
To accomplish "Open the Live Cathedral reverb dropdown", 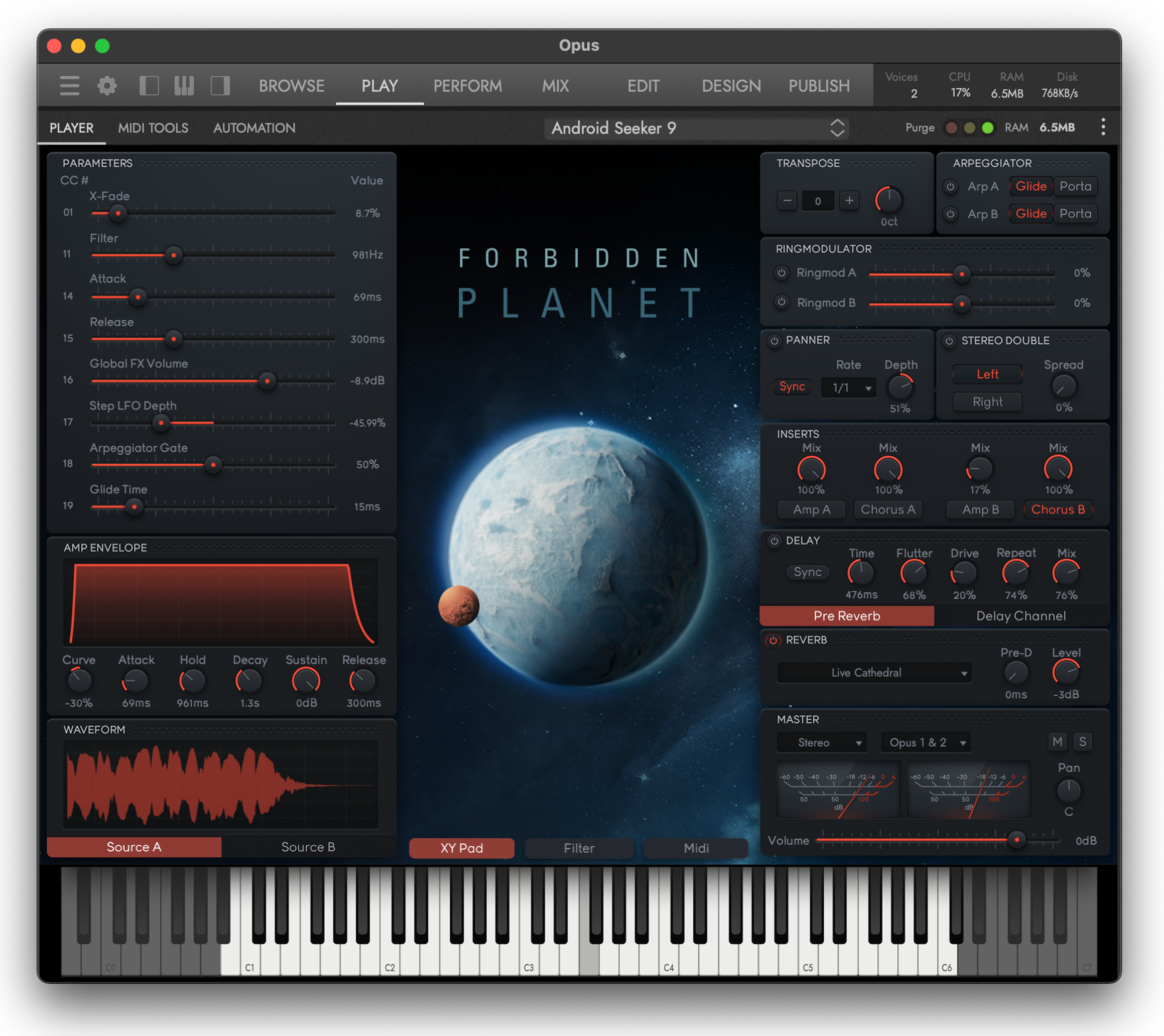I will click(873, 673).
